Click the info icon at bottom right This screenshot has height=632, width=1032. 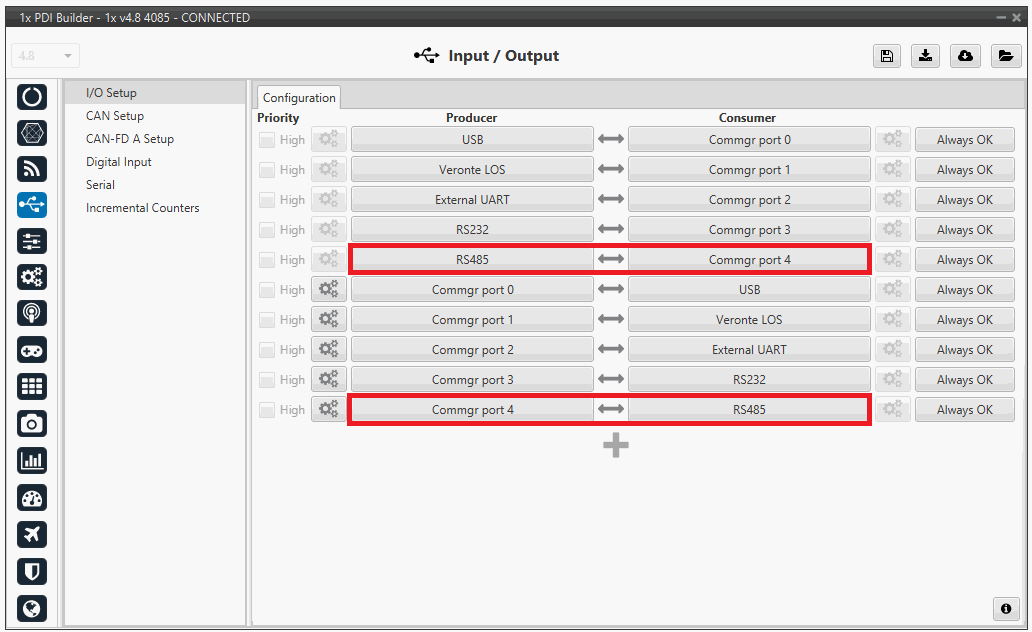click(1006, 608)
